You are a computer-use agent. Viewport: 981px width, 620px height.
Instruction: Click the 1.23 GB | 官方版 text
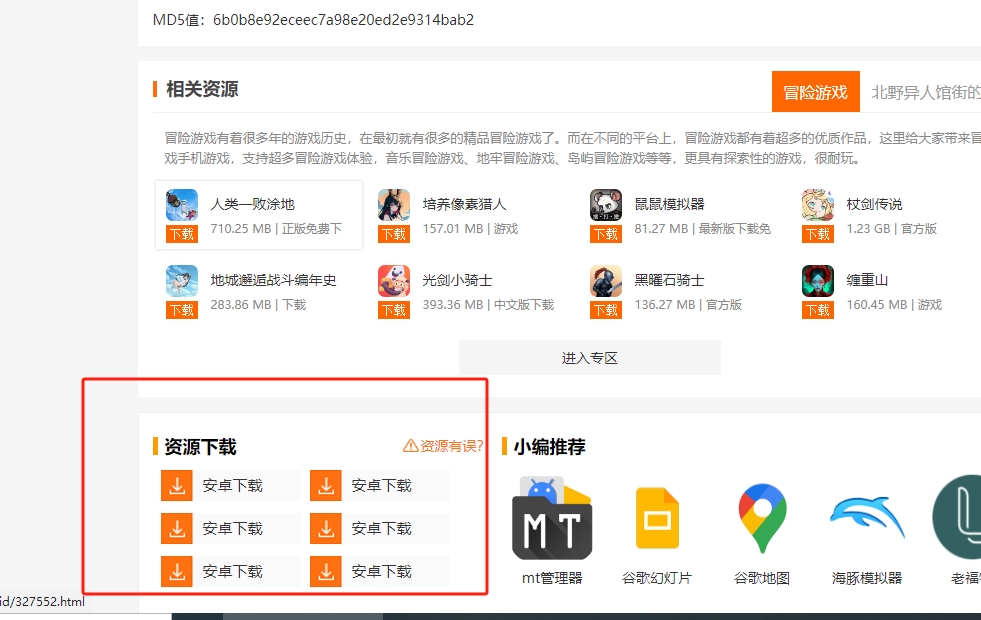tap(892, 228)
